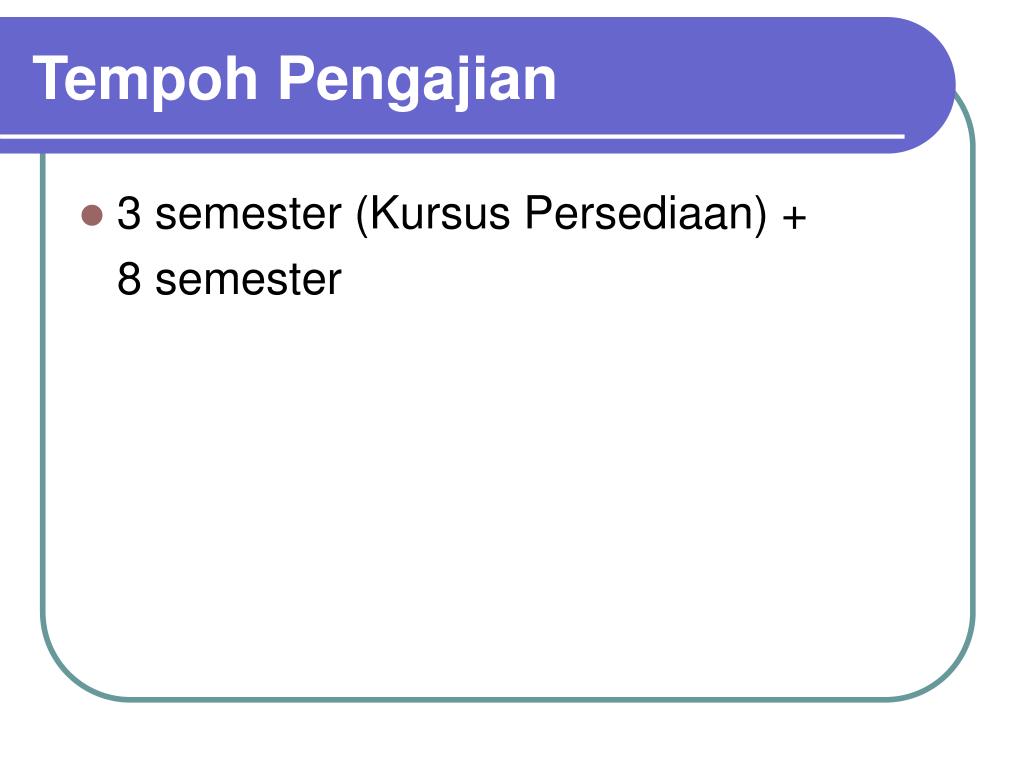
Task: Click the "Tempoh Pengajian" slide title
Action: point(294,80)
